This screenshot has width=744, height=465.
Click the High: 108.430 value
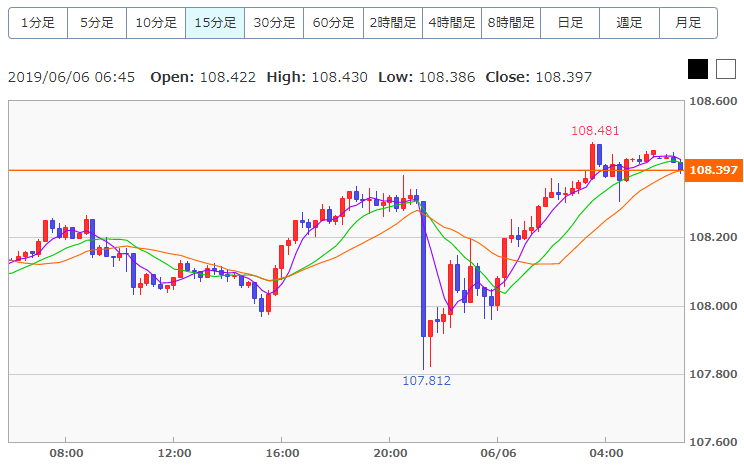click(x=317, y=77)
